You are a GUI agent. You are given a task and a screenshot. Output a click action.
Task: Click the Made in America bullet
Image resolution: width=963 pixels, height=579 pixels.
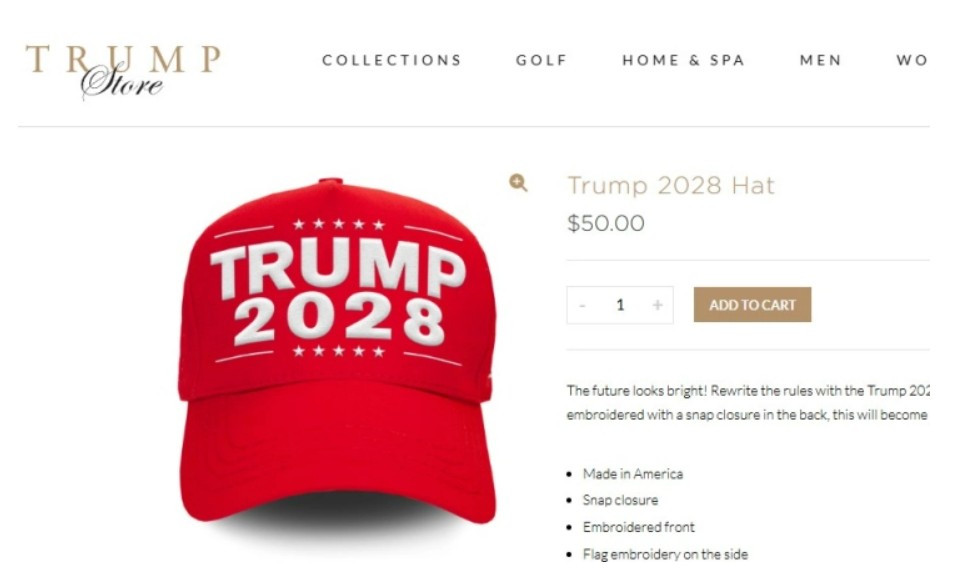(x=633, y=474)
